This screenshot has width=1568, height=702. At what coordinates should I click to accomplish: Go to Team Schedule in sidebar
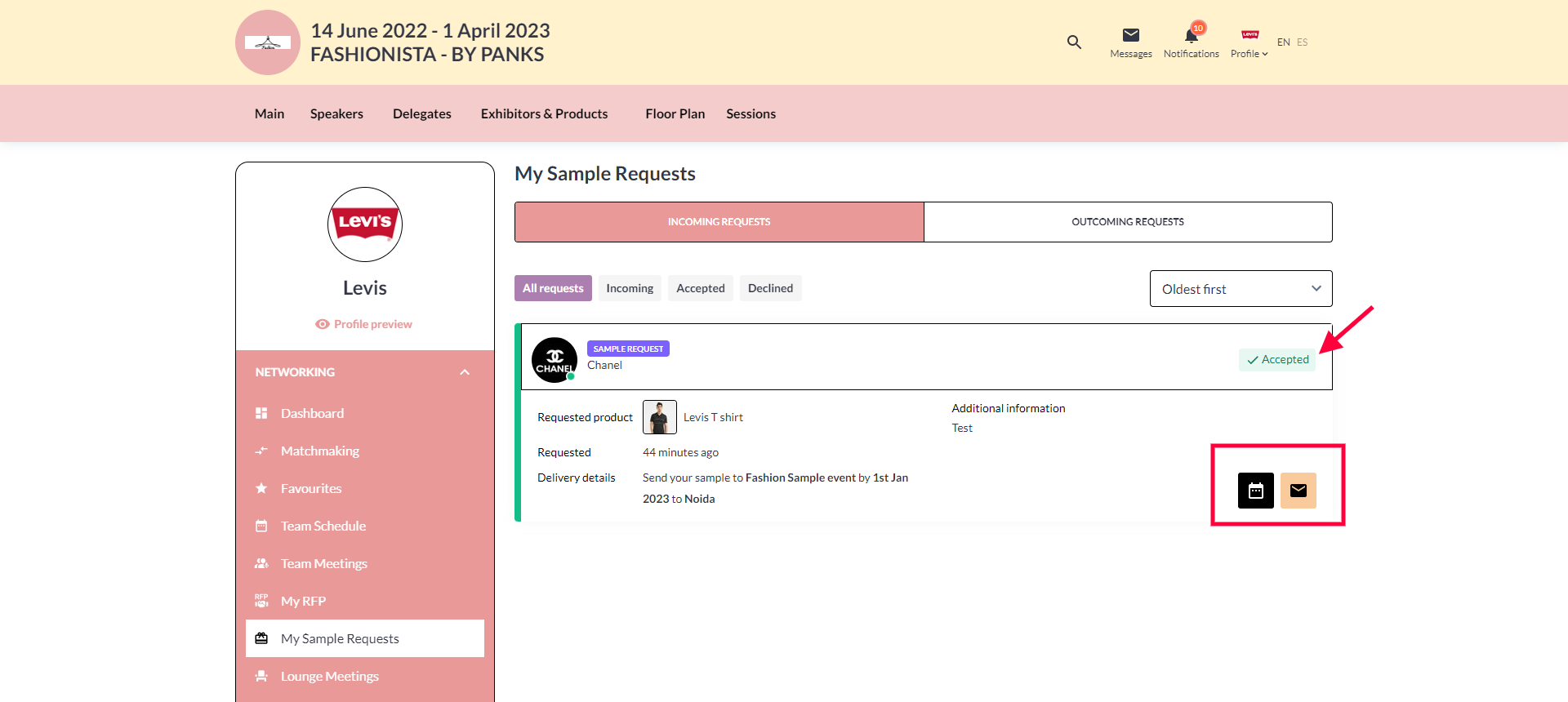tap(323, 526)
